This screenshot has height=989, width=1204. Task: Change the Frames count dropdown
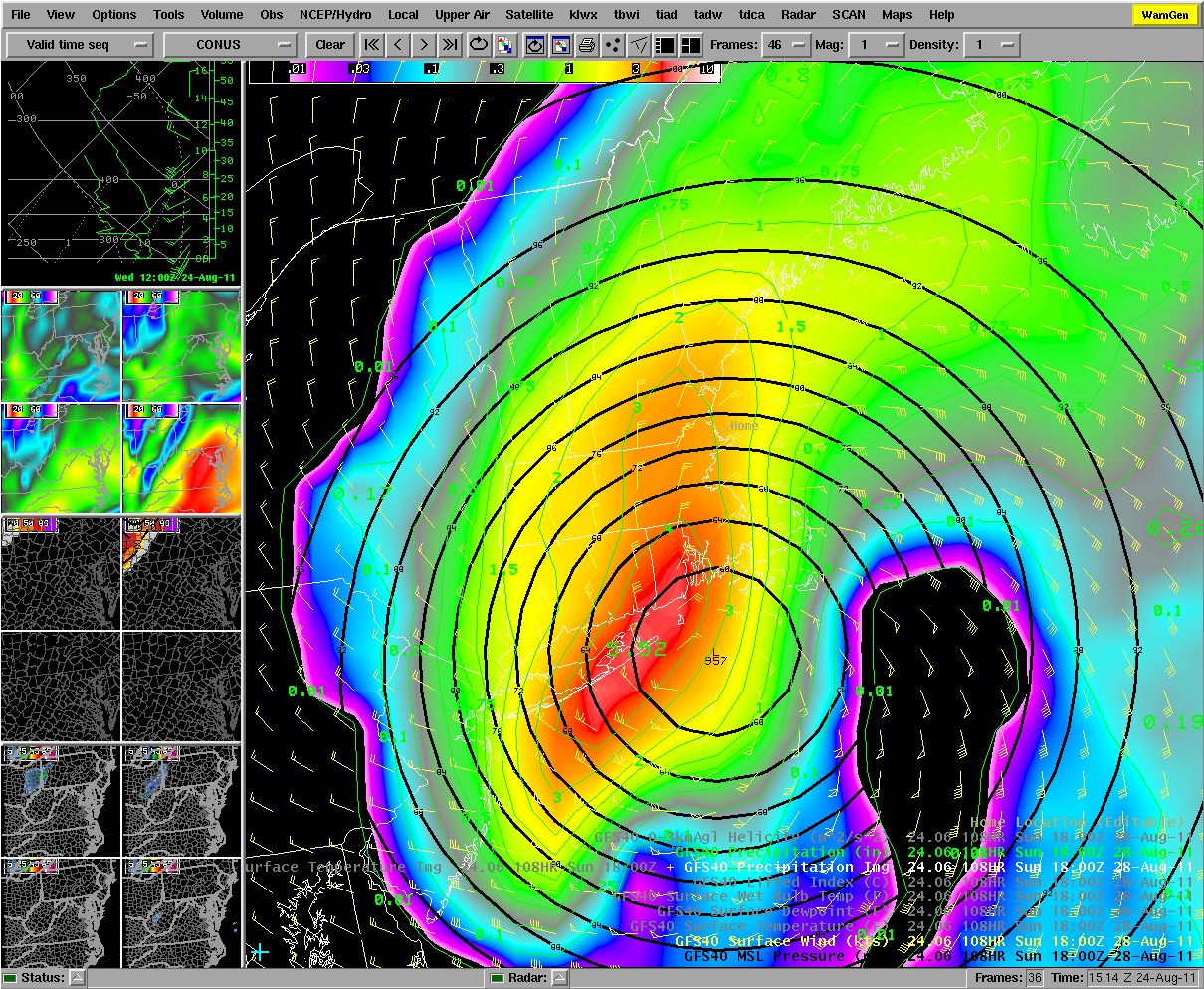click(x=787, y=45)
